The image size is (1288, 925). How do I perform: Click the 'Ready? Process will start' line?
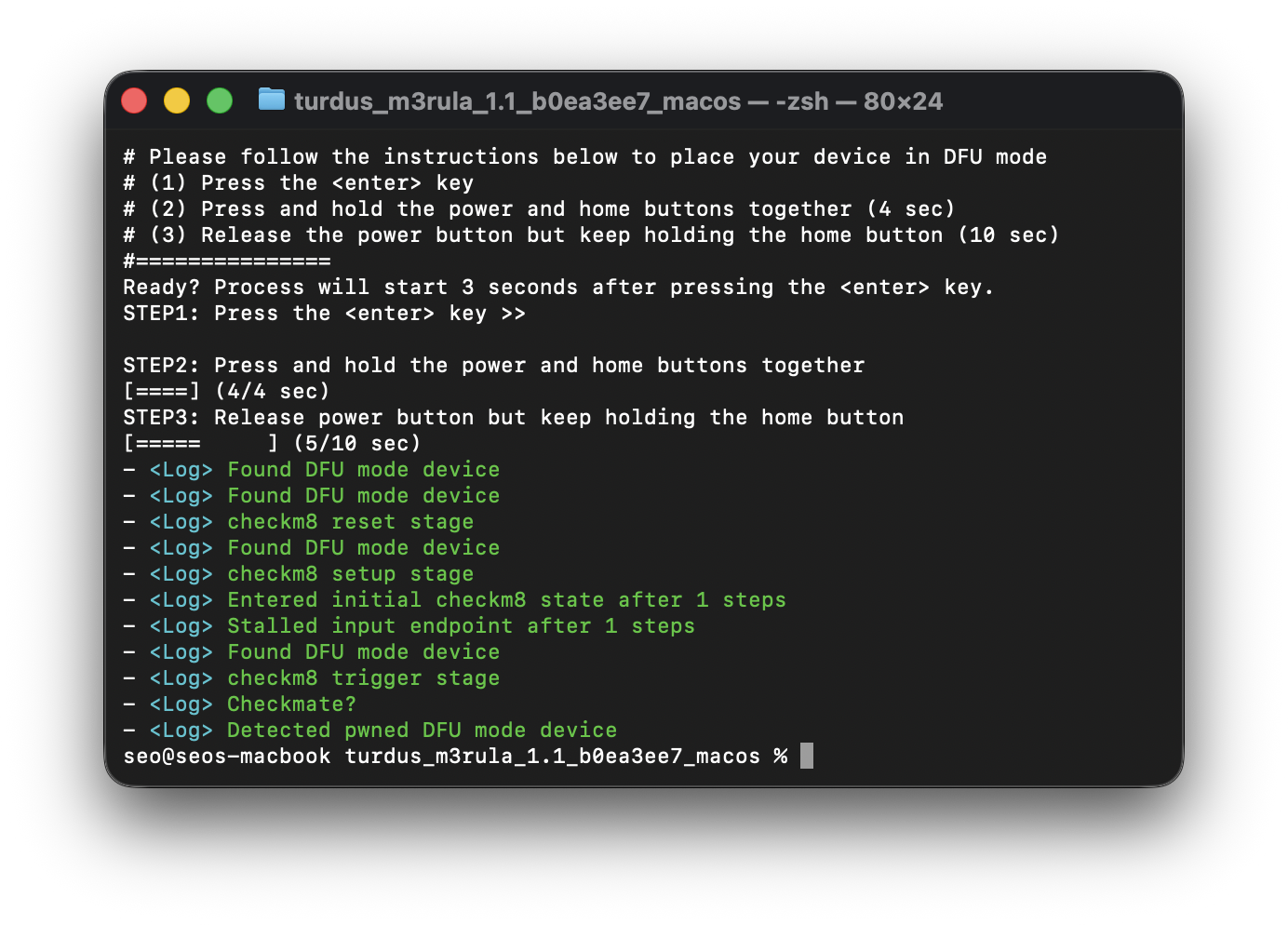pos(558,288)
